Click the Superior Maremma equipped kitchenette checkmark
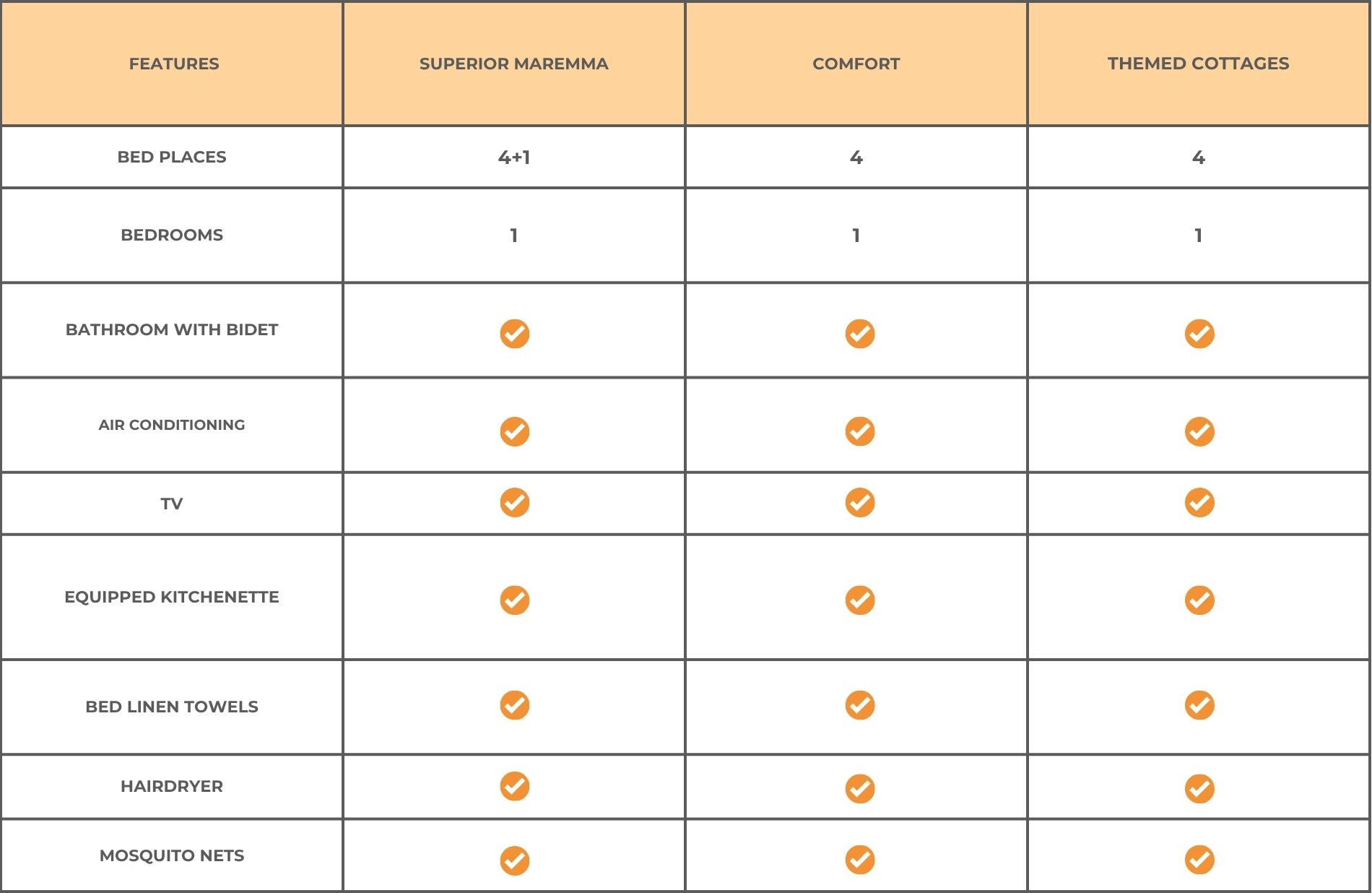Viewport: 1372px width, 893px height. pos(515,600)
